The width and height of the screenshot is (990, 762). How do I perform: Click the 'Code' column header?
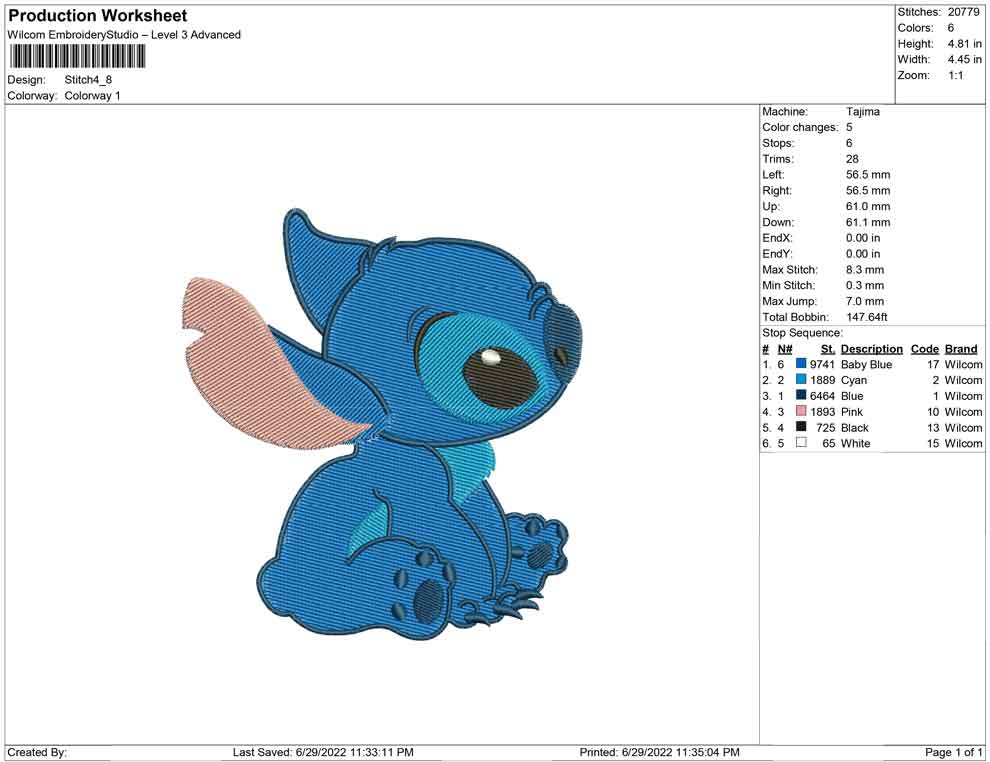925,349
